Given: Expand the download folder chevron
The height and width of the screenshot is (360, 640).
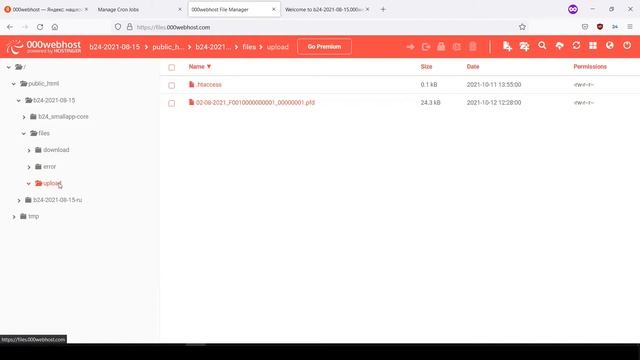Looking at the screenshot, I should pyautogui.click(x=29, y=150).
